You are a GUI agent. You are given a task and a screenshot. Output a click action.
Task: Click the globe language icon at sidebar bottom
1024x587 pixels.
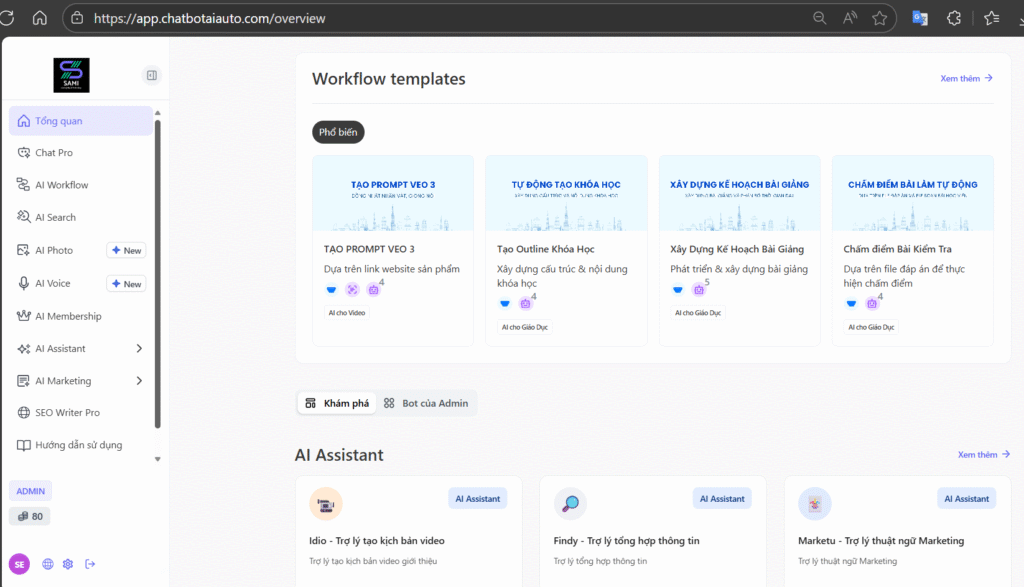48,564
